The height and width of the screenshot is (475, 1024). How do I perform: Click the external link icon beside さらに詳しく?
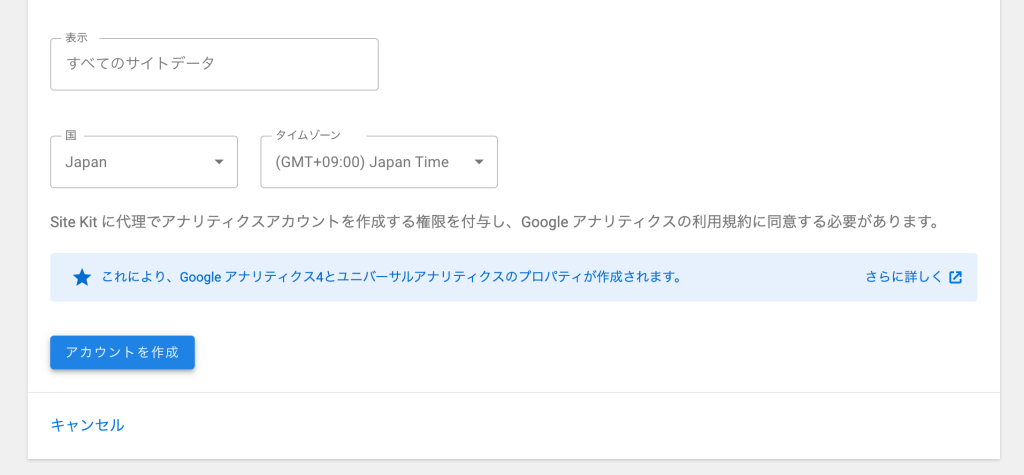coord(955,277)
